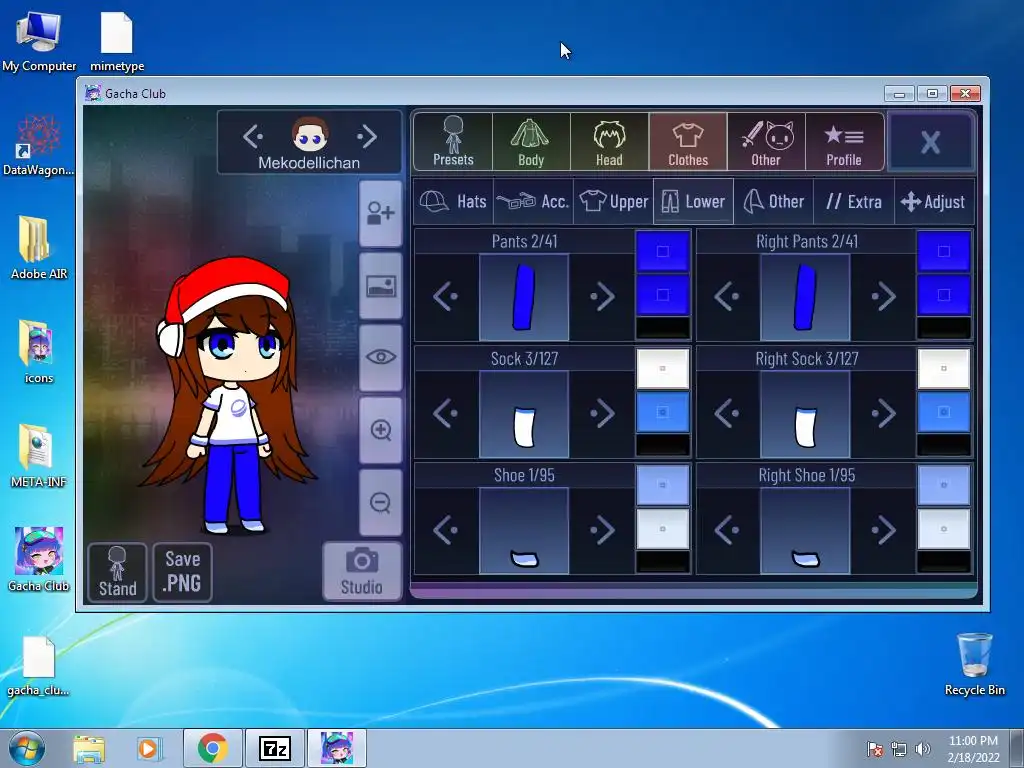Go to previous Shoe 1/95 style
The width and height of the screenshot is (1024, 768).
(446, 530)
